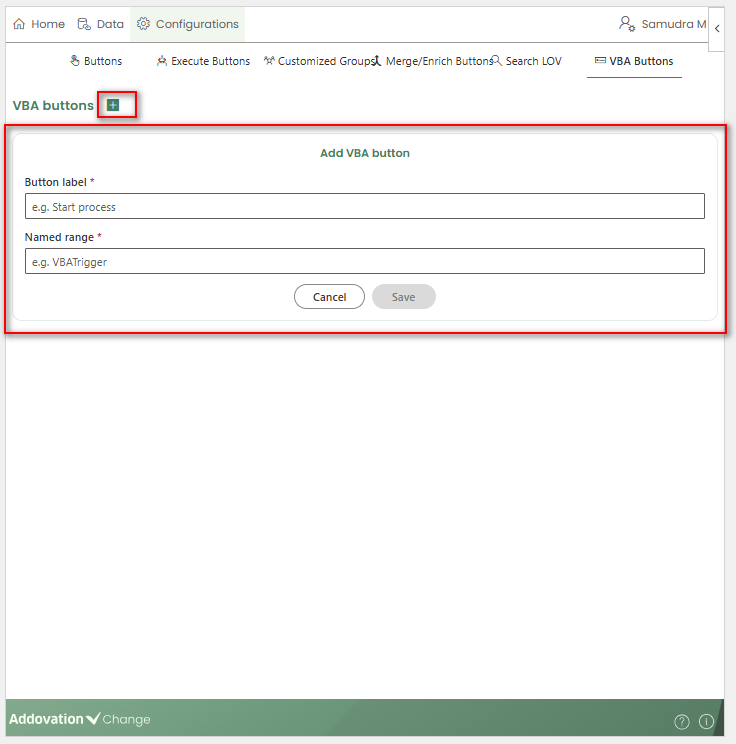
Task: Open the Data section
Action: (101, 24)
